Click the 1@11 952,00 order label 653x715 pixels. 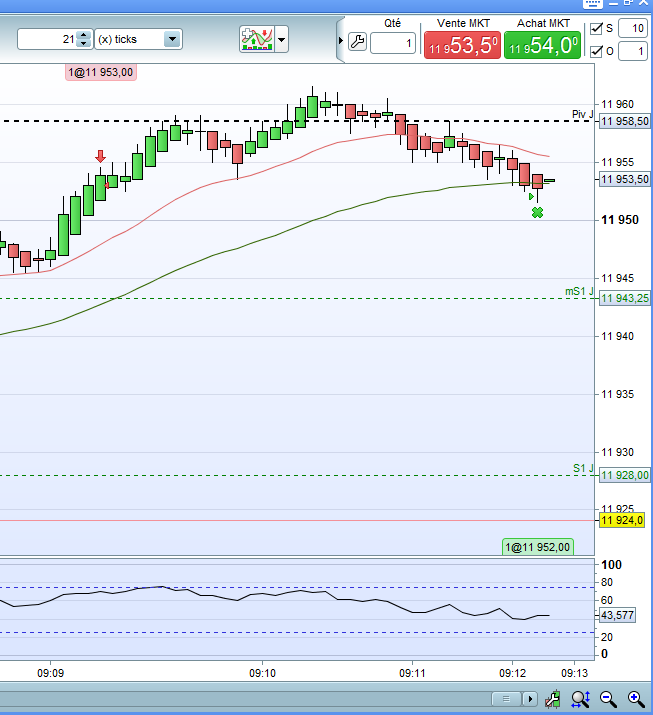click(x=538, y=547)
